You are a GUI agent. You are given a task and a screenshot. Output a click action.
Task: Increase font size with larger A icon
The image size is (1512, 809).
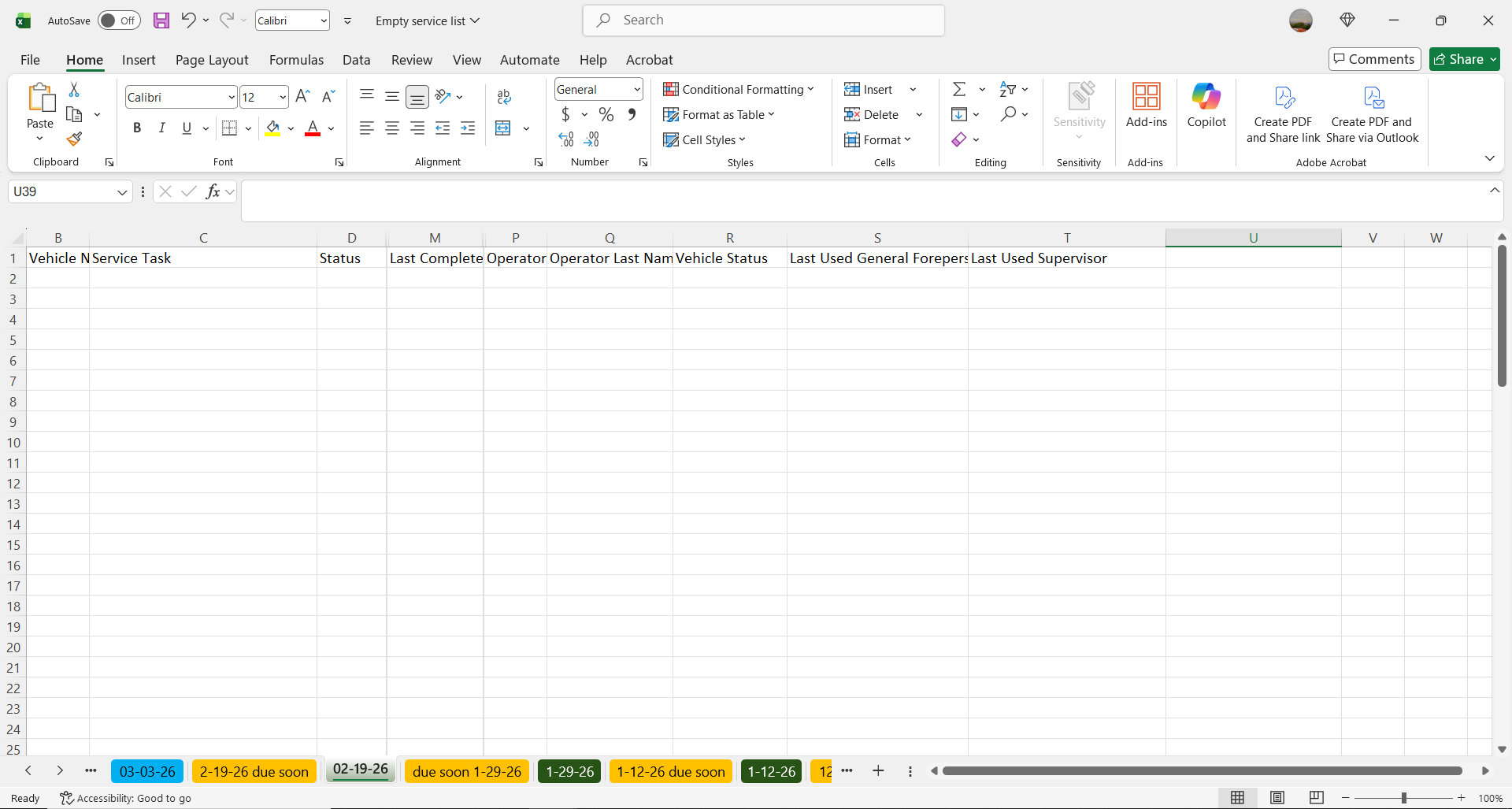point(302,97)
